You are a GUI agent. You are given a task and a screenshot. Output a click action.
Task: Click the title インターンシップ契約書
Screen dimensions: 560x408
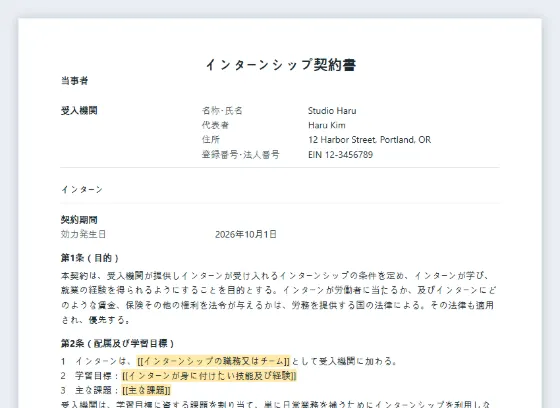280,65
